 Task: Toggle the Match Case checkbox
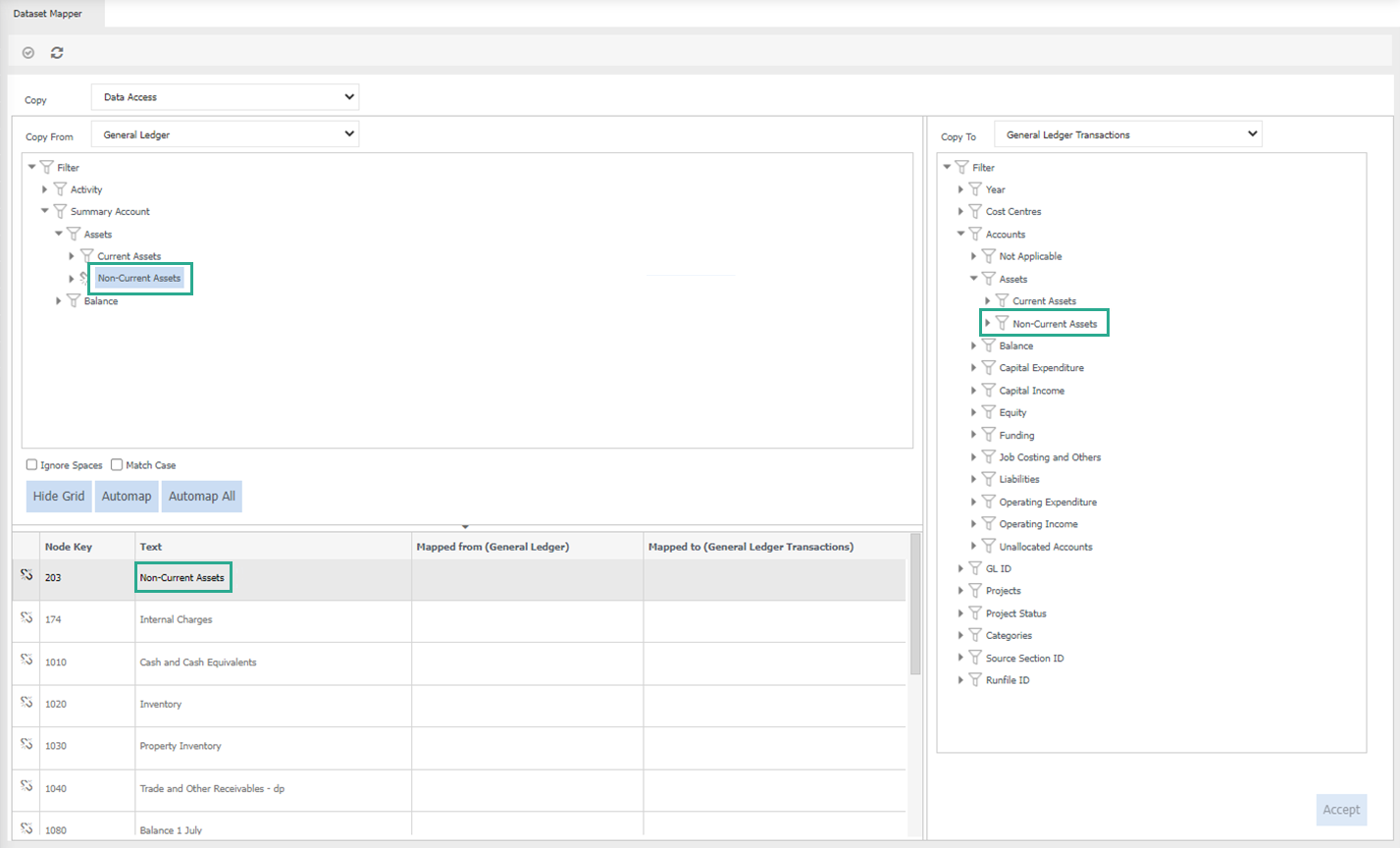click(117, 465)
